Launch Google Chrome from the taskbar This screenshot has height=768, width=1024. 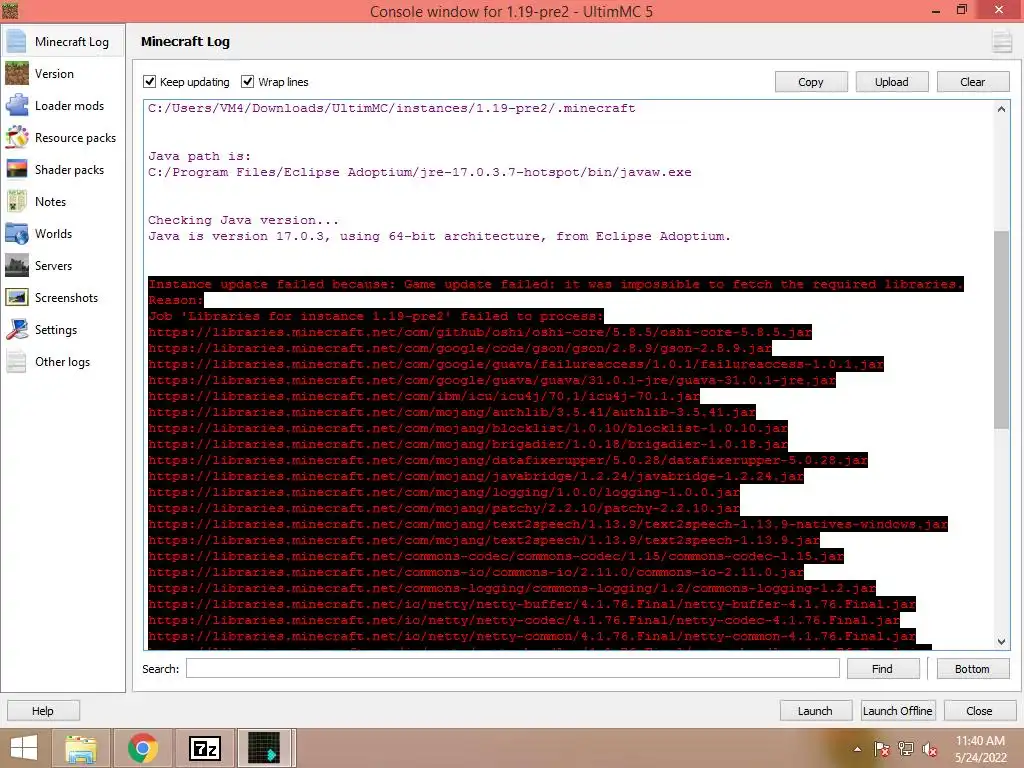pos(143,748)
